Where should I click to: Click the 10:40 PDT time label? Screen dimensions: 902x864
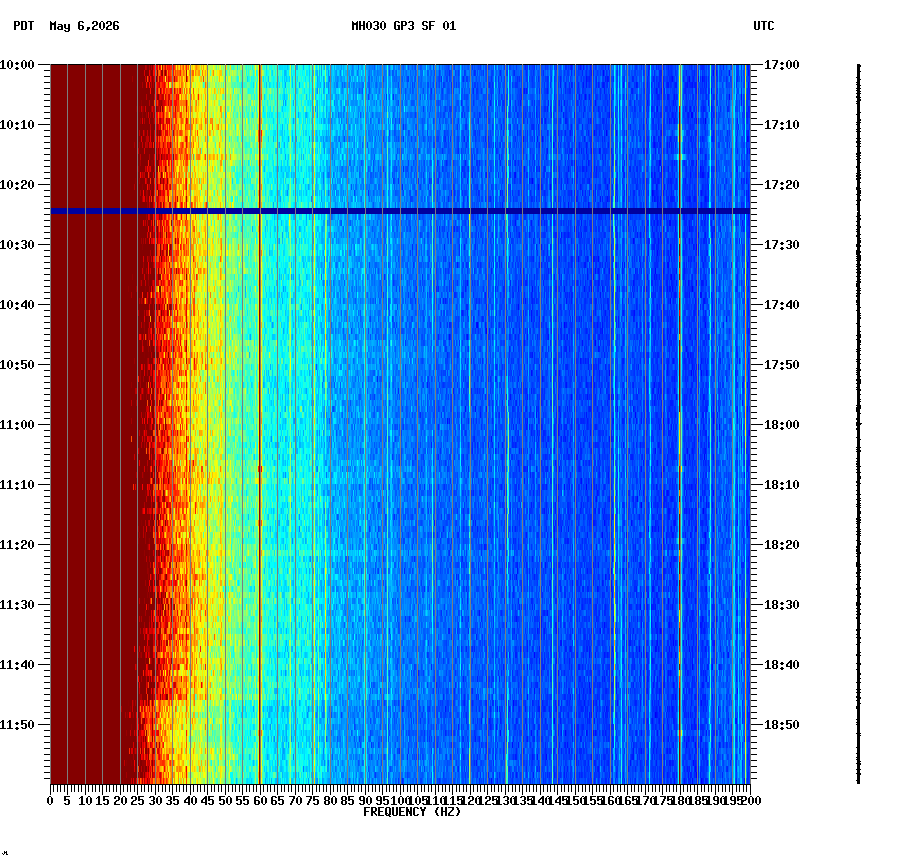[x=17, y=305]
